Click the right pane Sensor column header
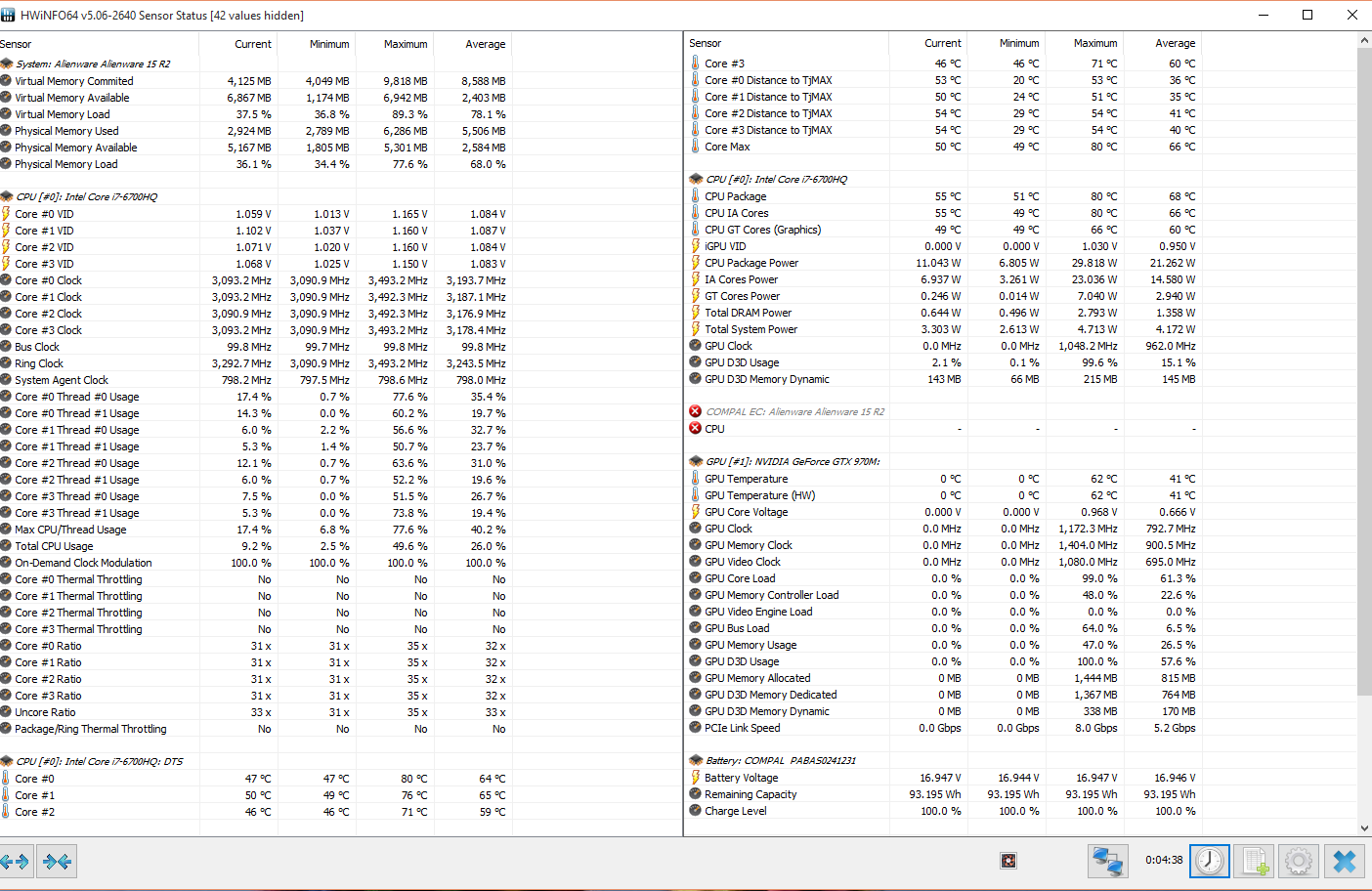Image resolution: width=1372 pixels, height=891 pixels. point(787,43)
